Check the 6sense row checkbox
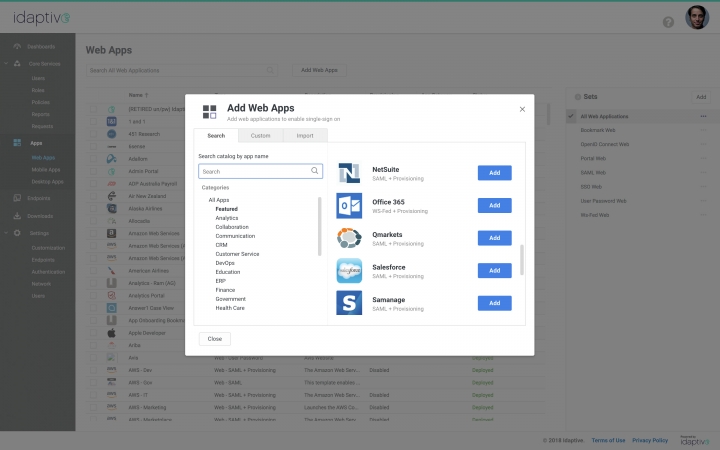This screenshot has width=720, height=450. (93, 146)
